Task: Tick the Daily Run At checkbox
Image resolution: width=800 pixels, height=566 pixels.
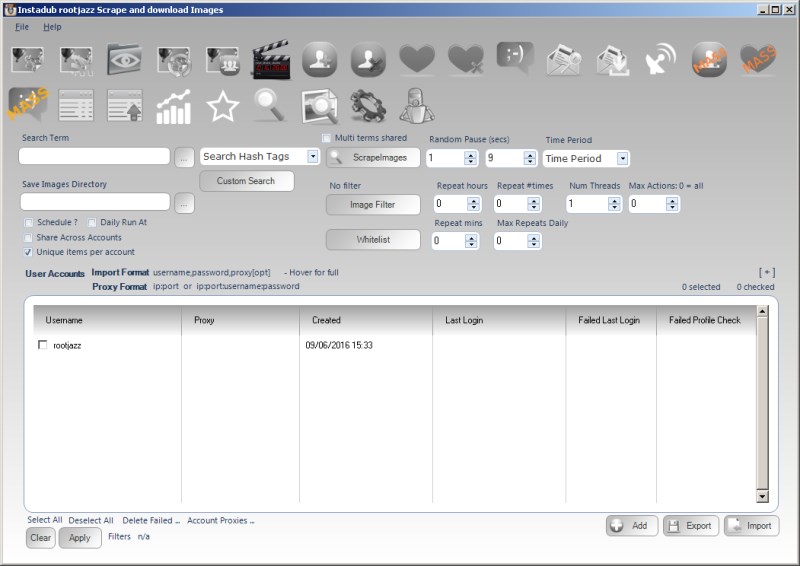Action: point(92,223)
